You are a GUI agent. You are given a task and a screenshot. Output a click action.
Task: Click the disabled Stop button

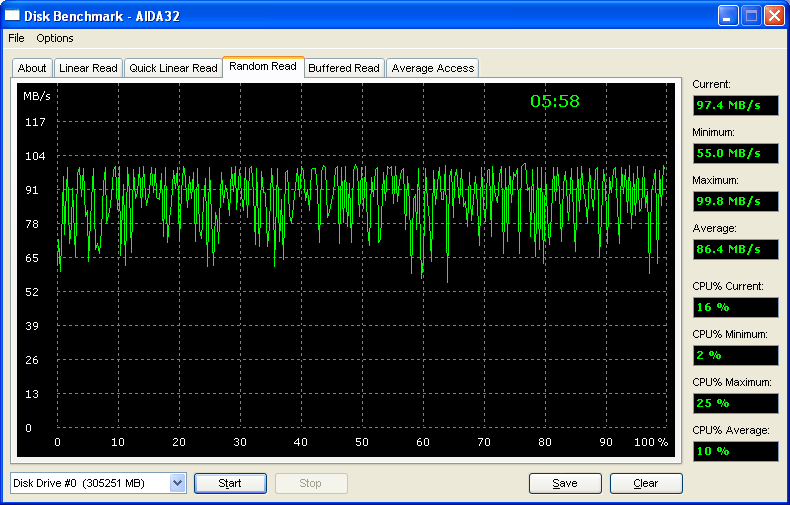coord(311,483)
